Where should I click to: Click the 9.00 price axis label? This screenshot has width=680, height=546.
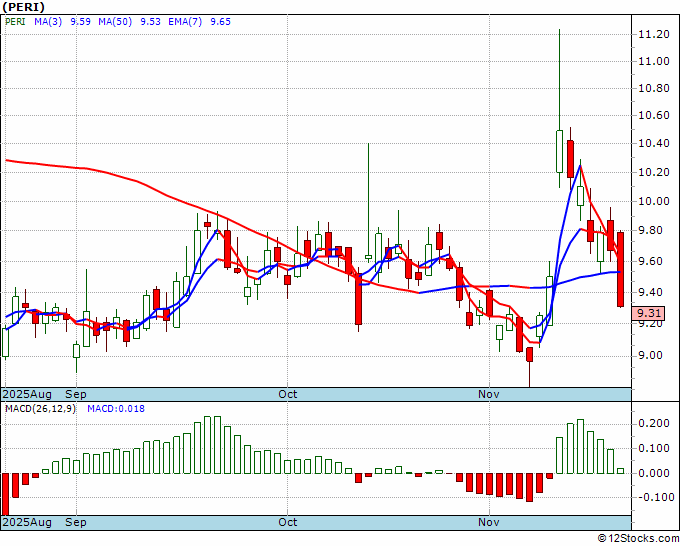(651, 356)
